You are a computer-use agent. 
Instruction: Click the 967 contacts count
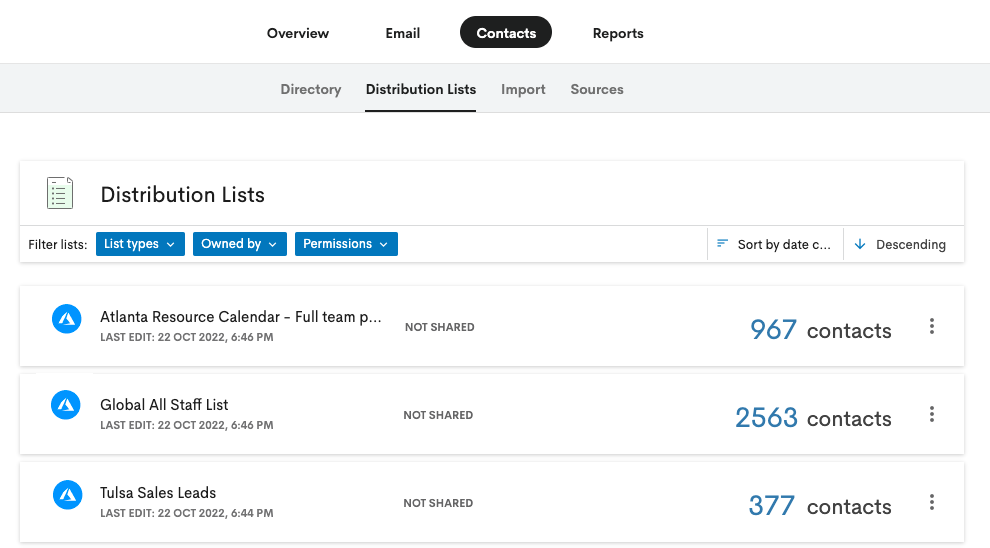(821, 330)
